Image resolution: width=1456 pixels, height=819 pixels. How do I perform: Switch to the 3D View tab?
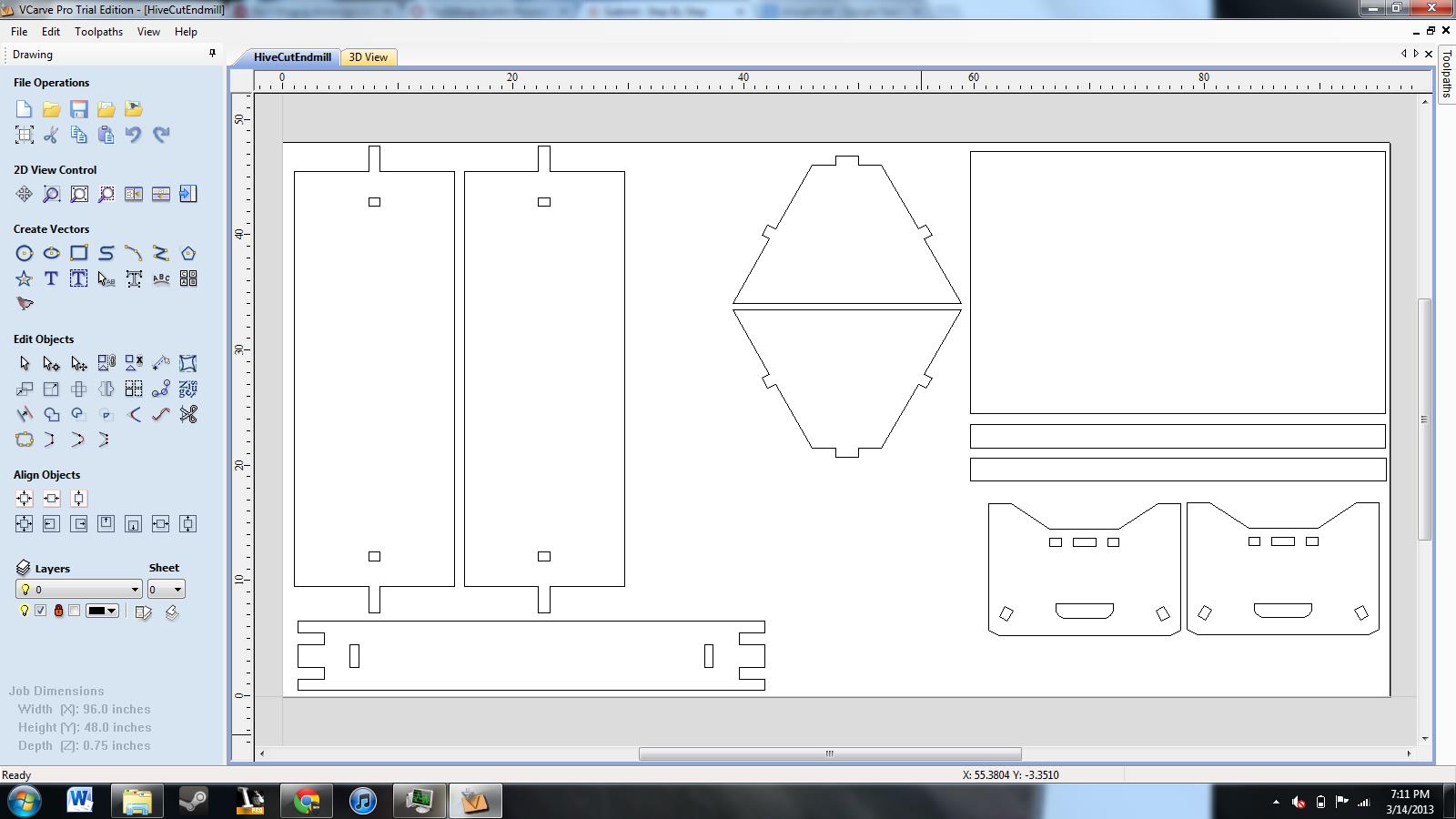point(369,56)
